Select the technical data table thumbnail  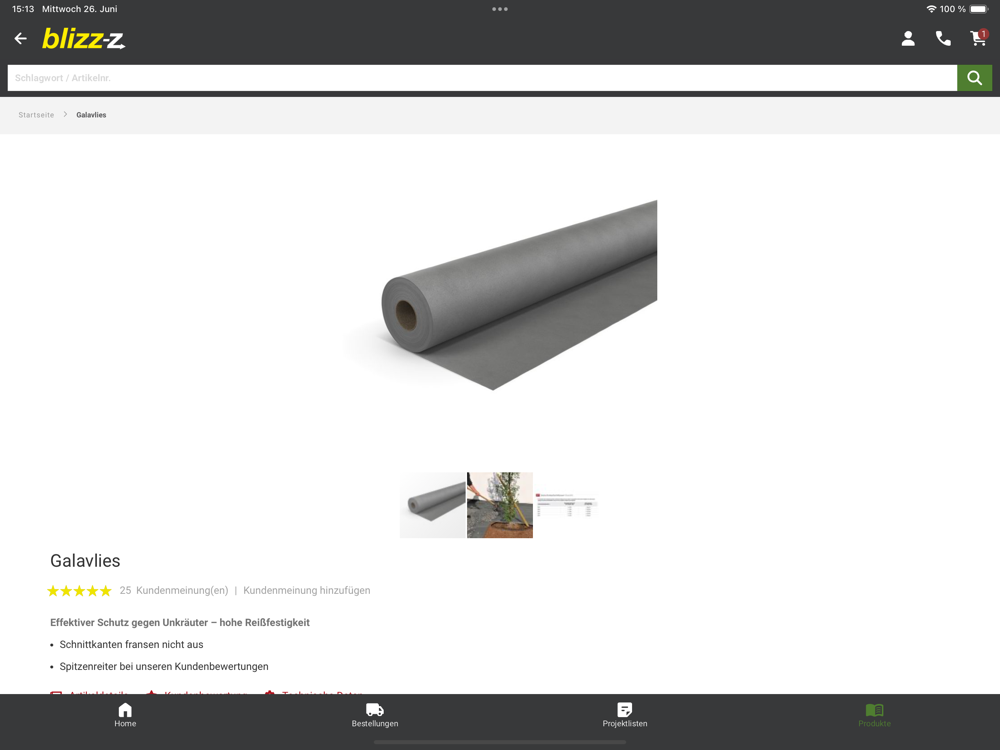pyautogui.click(x=566, y=505)
